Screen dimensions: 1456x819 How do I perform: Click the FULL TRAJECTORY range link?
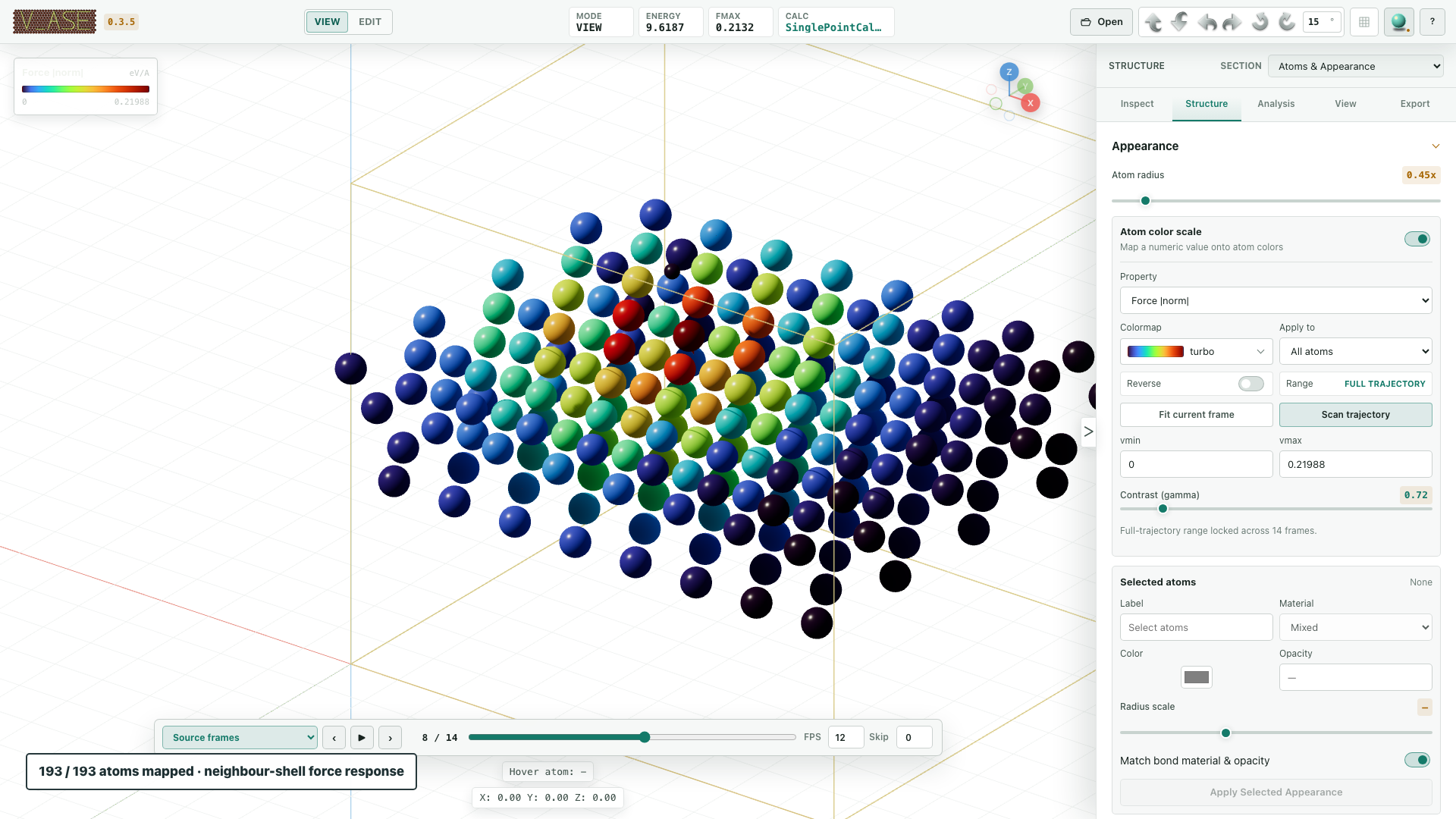tap(1385, 384)
